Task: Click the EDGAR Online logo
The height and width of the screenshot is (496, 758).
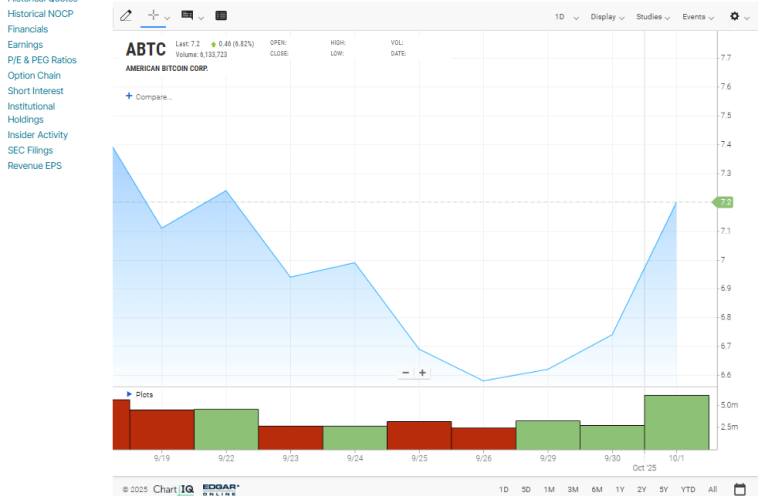Action: (x=221, y=489)
